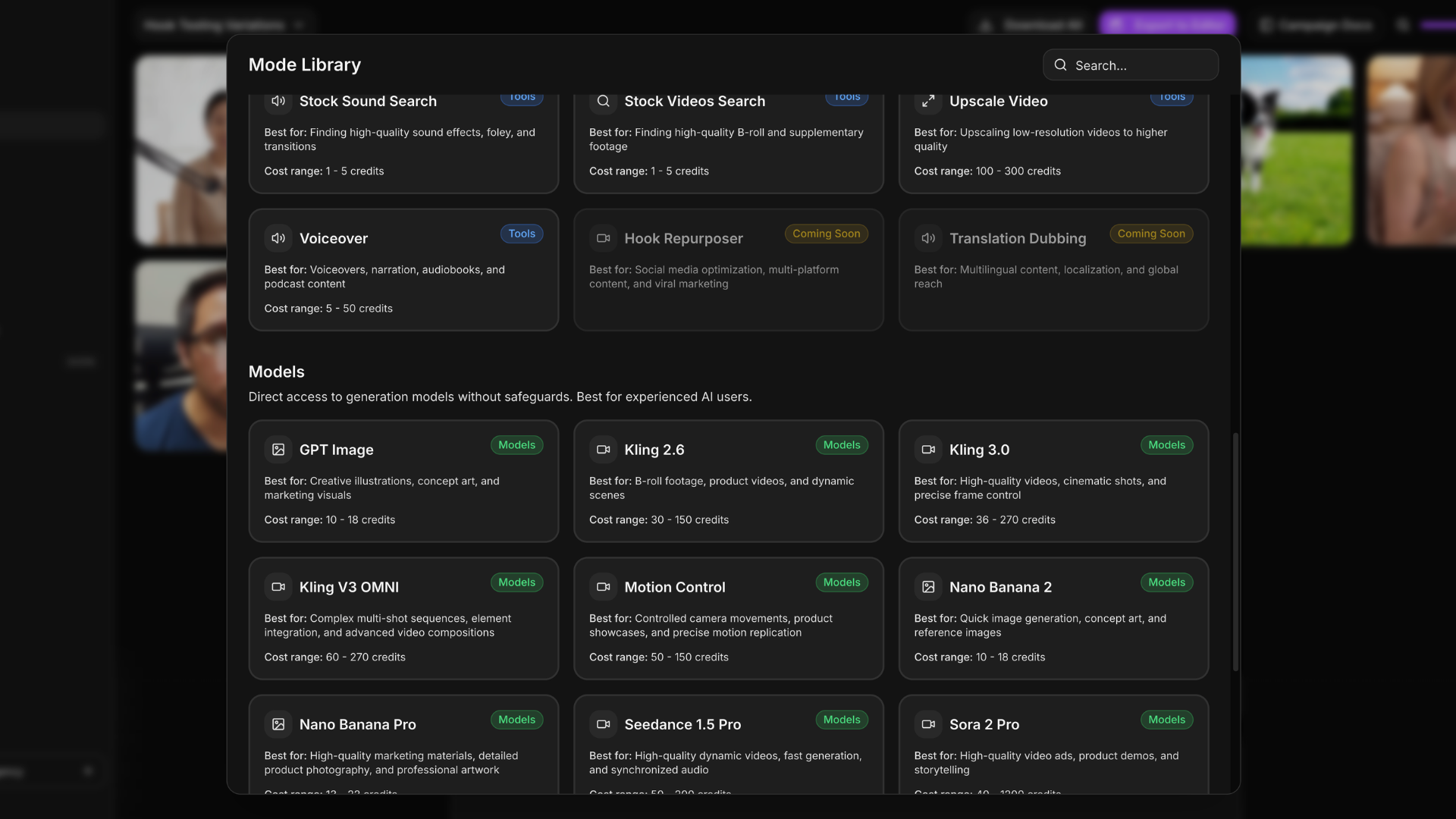Click the image icon beside GPT Image

pyautogui.click(x=278, y=450)
